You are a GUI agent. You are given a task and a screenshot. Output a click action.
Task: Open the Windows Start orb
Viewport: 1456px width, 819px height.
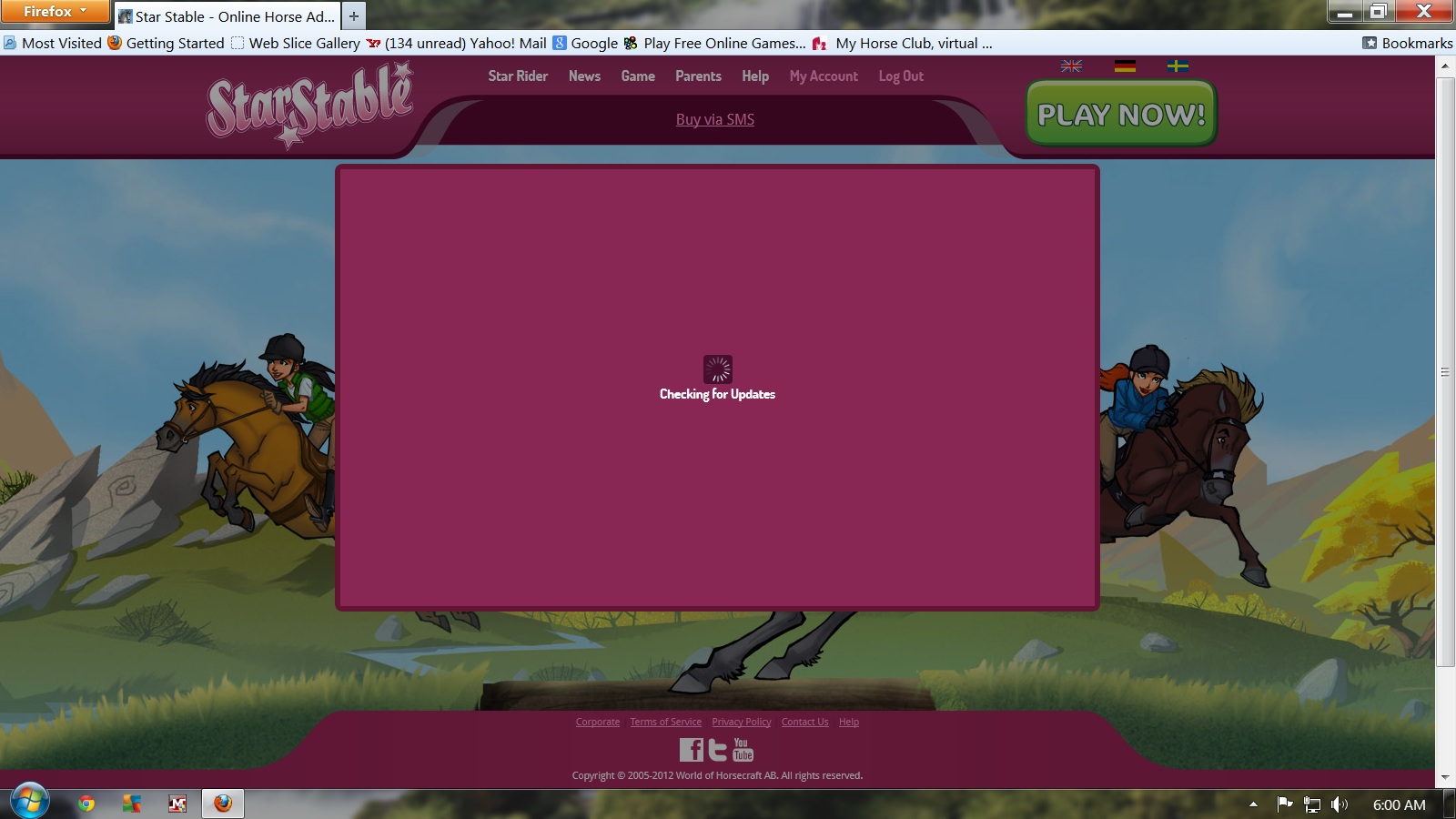coord(29,803)
